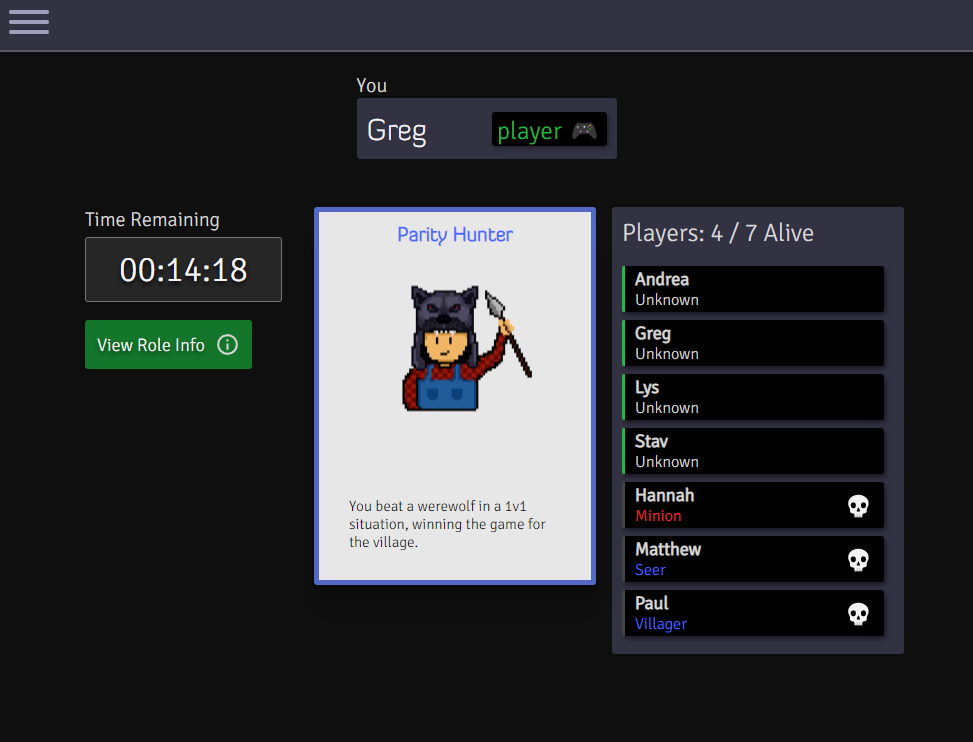
Task: Select Andrea in the players list
Action: point(752,289)
